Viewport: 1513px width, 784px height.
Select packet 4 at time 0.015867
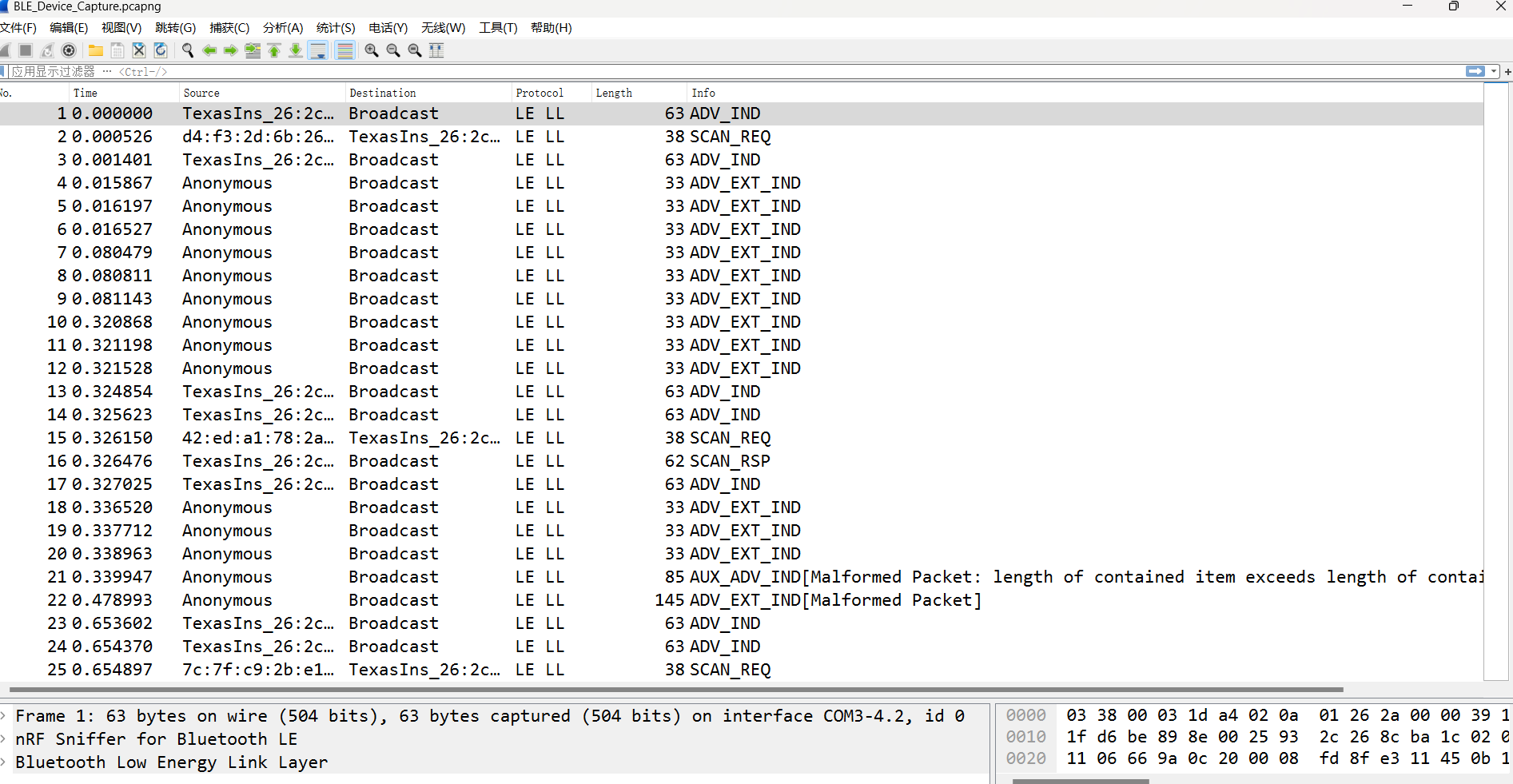pos(742,183)
